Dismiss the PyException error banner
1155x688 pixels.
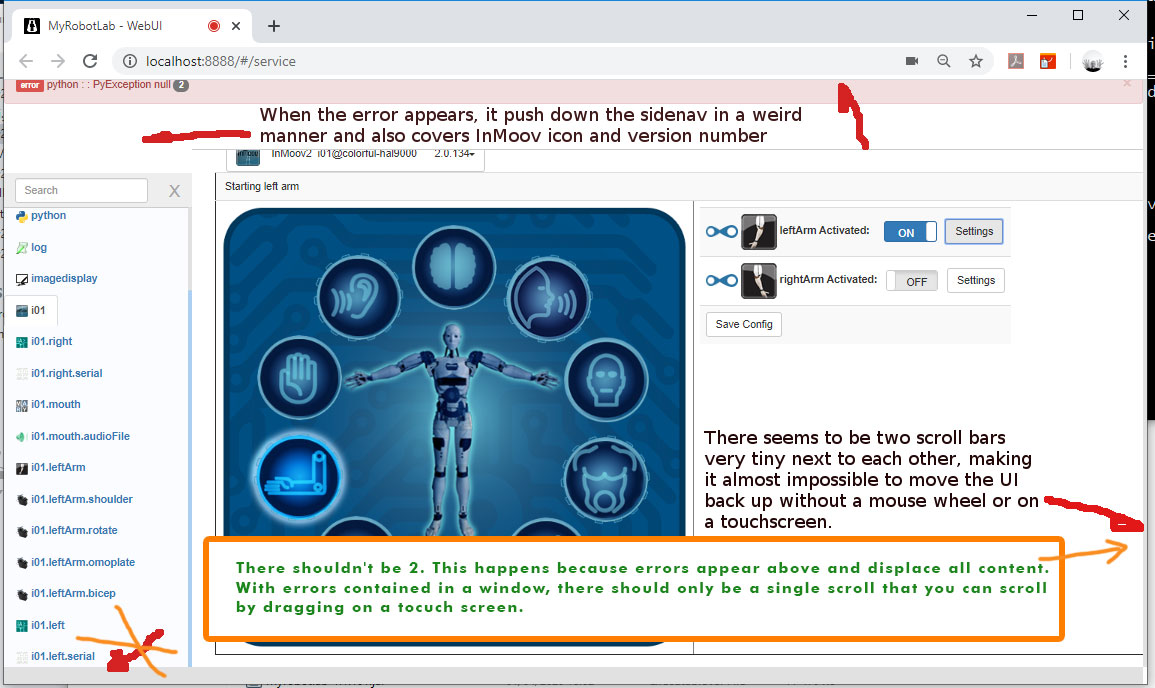(x=1127, y=83)
